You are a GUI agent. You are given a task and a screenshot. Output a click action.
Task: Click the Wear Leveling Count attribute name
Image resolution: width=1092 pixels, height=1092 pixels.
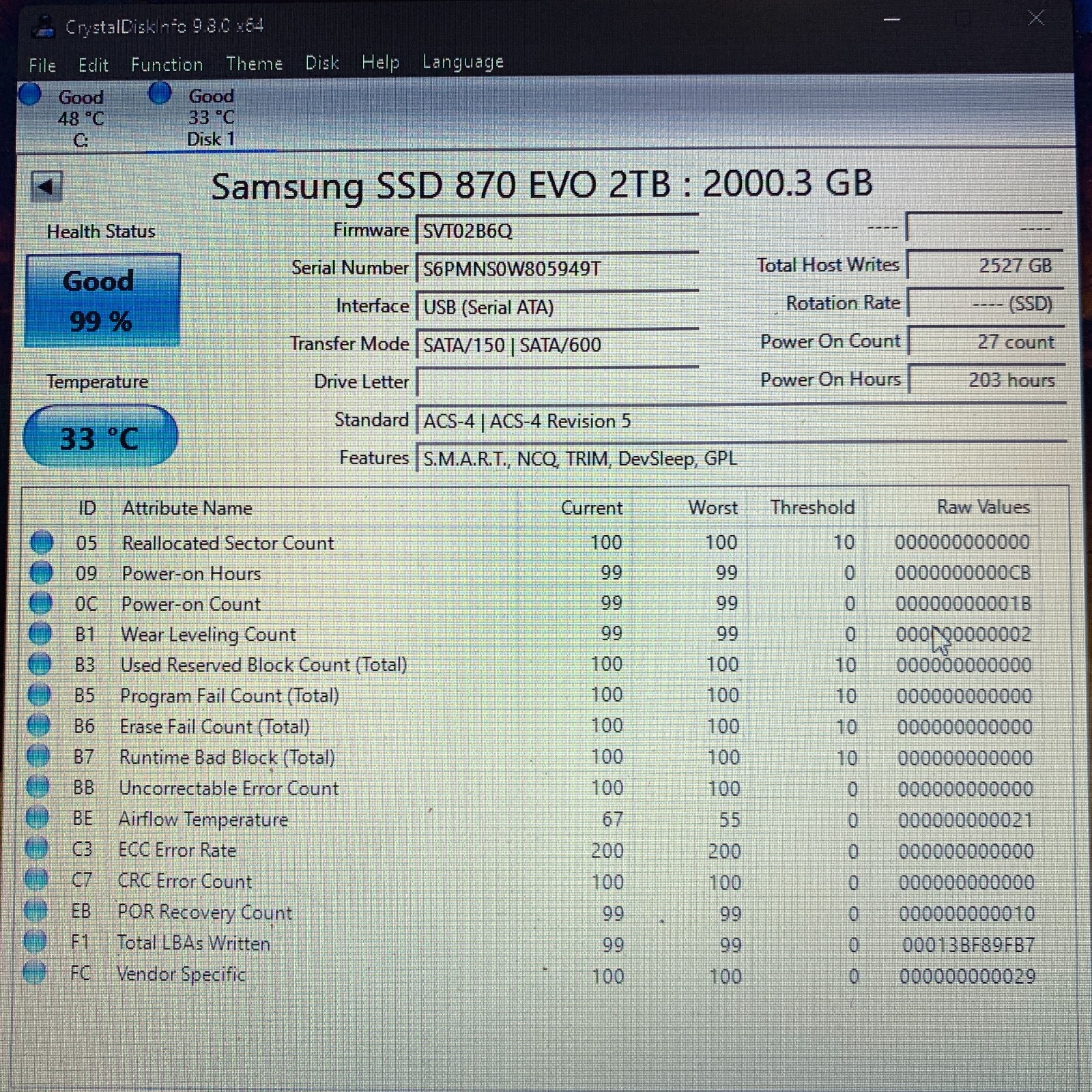208,635
